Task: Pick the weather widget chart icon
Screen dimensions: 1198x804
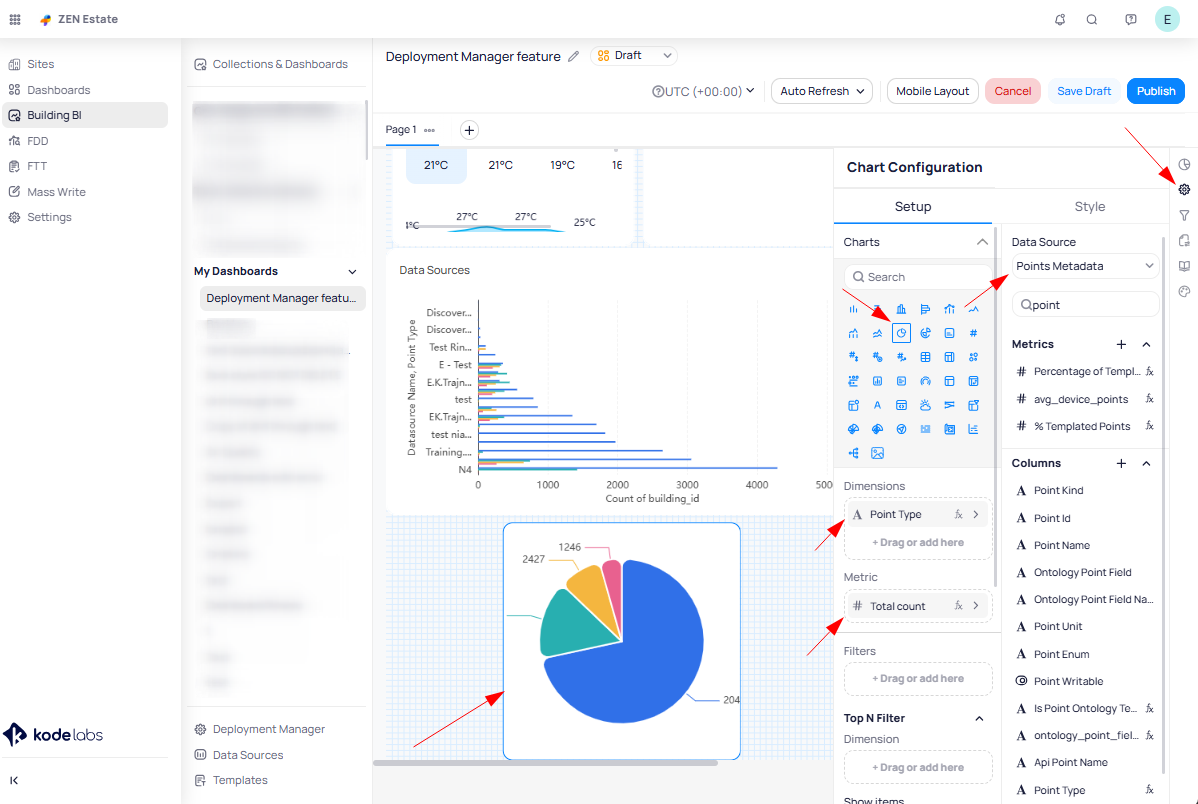Action: 925,405
